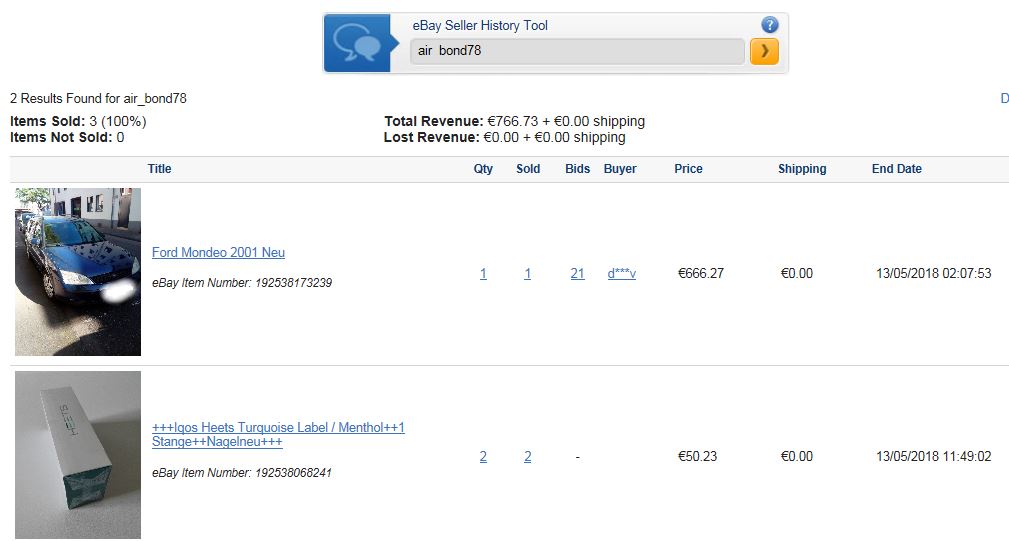Click quantity link in Ford Mondeo row
This screenshot has width=1009, height=541.
(483, 273)
